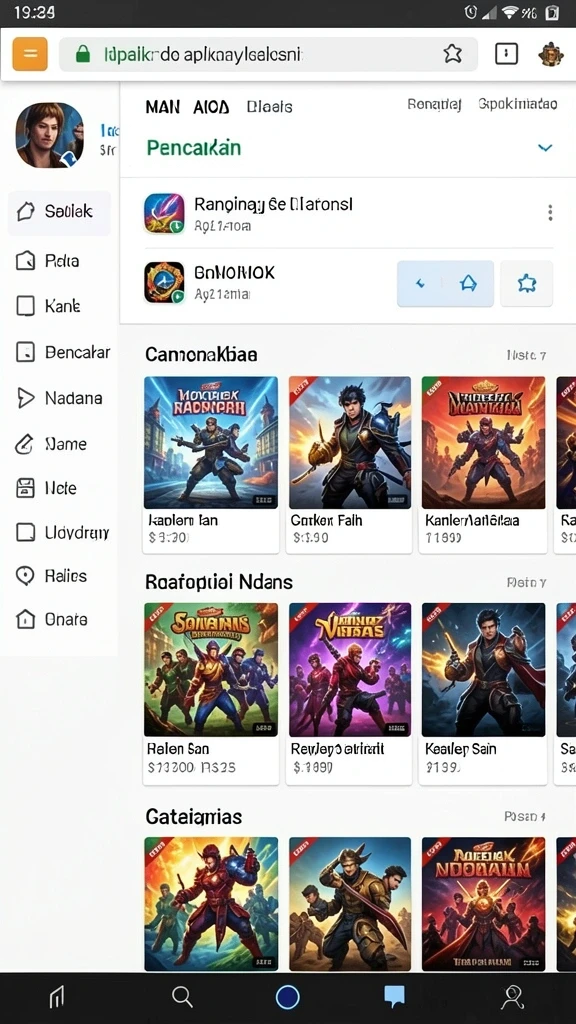Click Wi-Fi icon in status bar
The image size is (576, 1024).
point(510,12)
